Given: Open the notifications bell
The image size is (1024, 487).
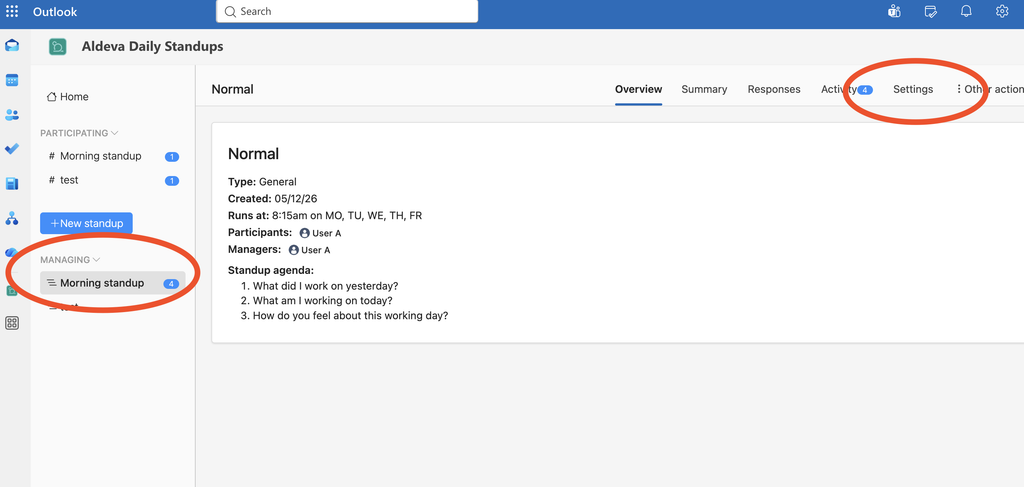Looking at the screenshot, I should pos(966,12).
